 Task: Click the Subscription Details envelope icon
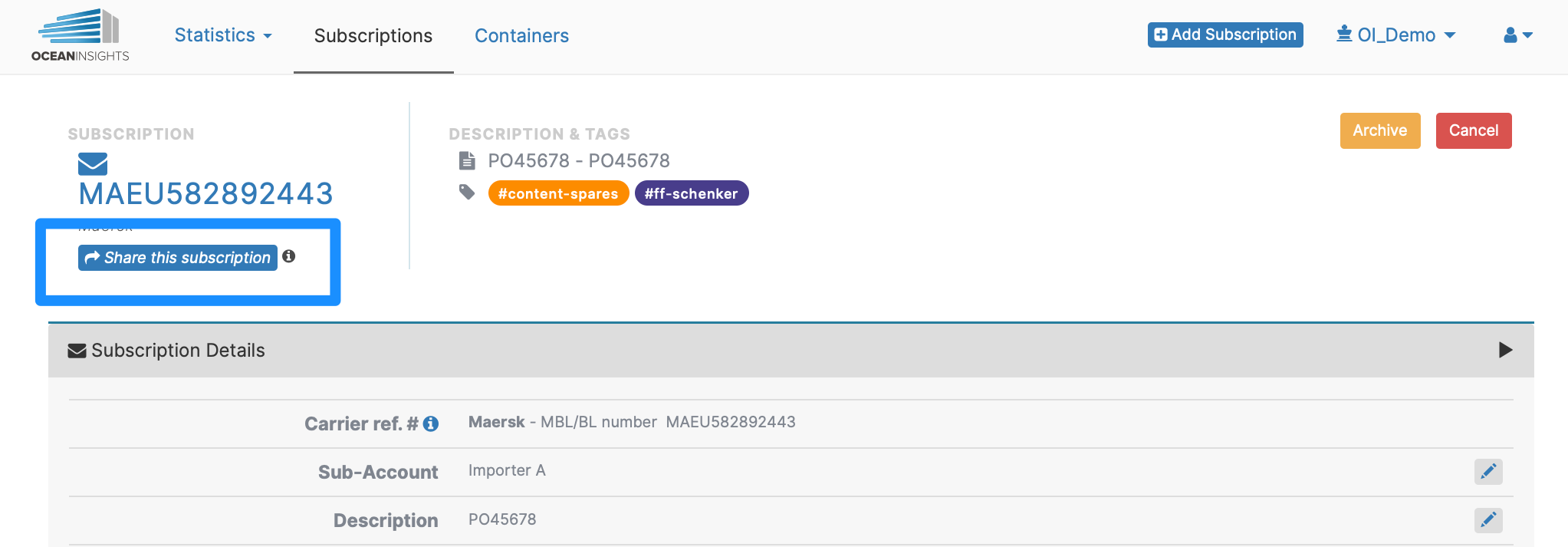click(77, 351)
